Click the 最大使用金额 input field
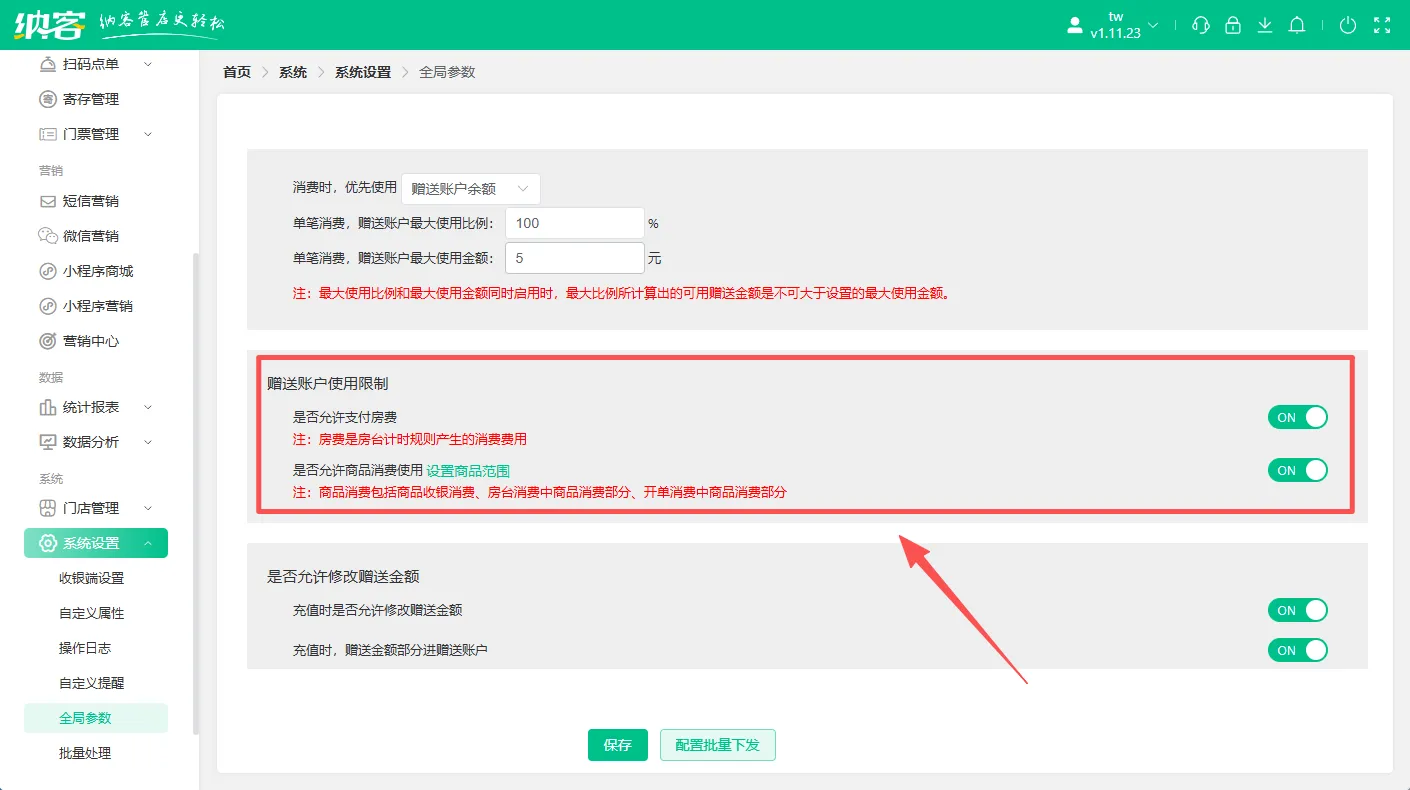Image resolution: width=1410 pixels, height=790 pixels. tap(574, 258)
